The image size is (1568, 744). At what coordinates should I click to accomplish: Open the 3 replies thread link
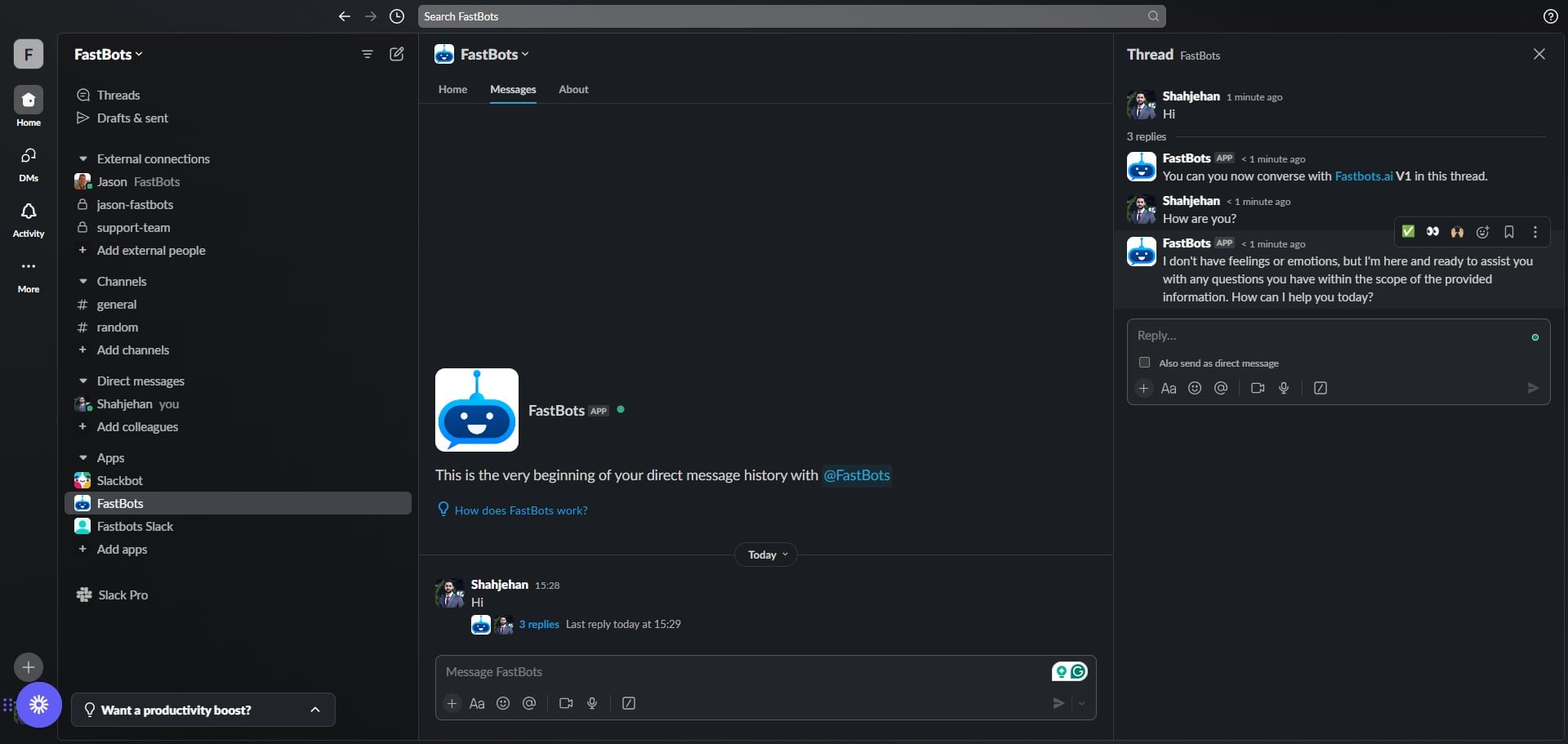(539, 624)
